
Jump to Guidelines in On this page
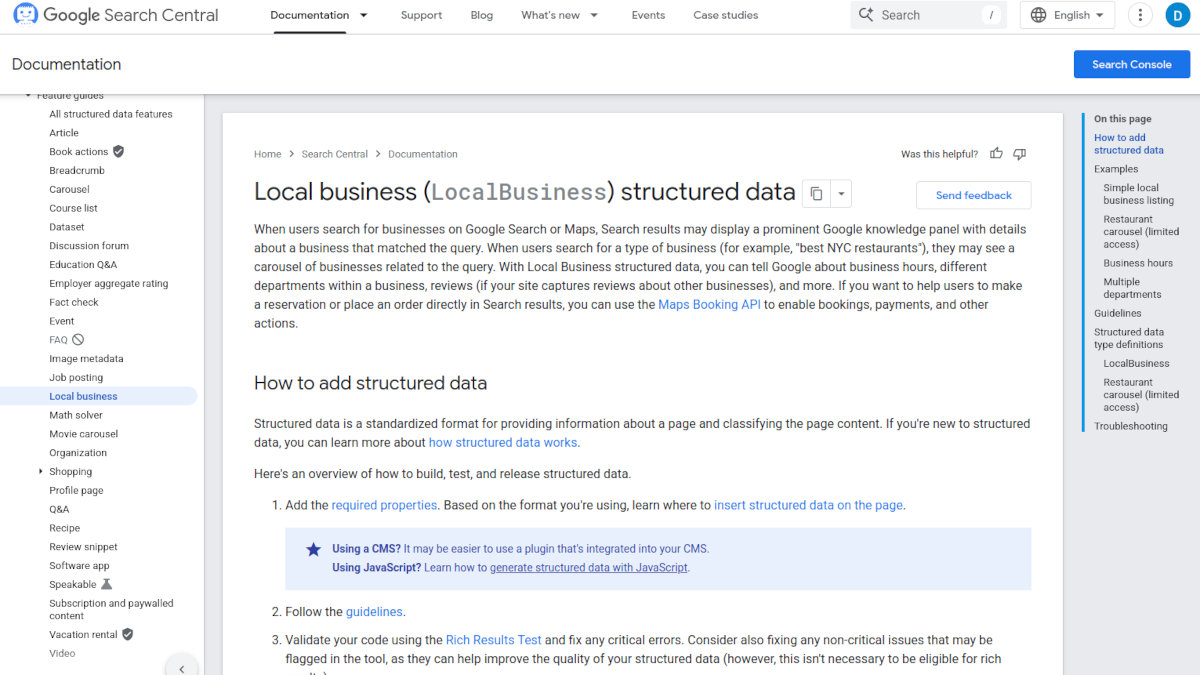coord(1118,313)
